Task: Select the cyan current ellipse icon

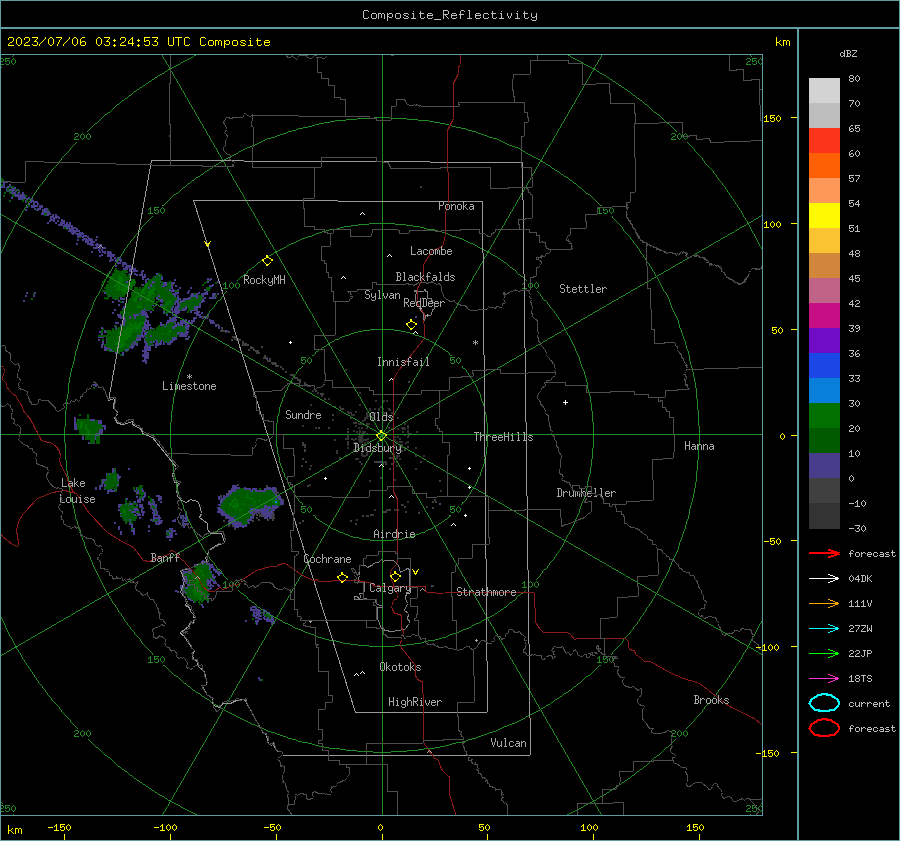Action: tap(824, 703)
